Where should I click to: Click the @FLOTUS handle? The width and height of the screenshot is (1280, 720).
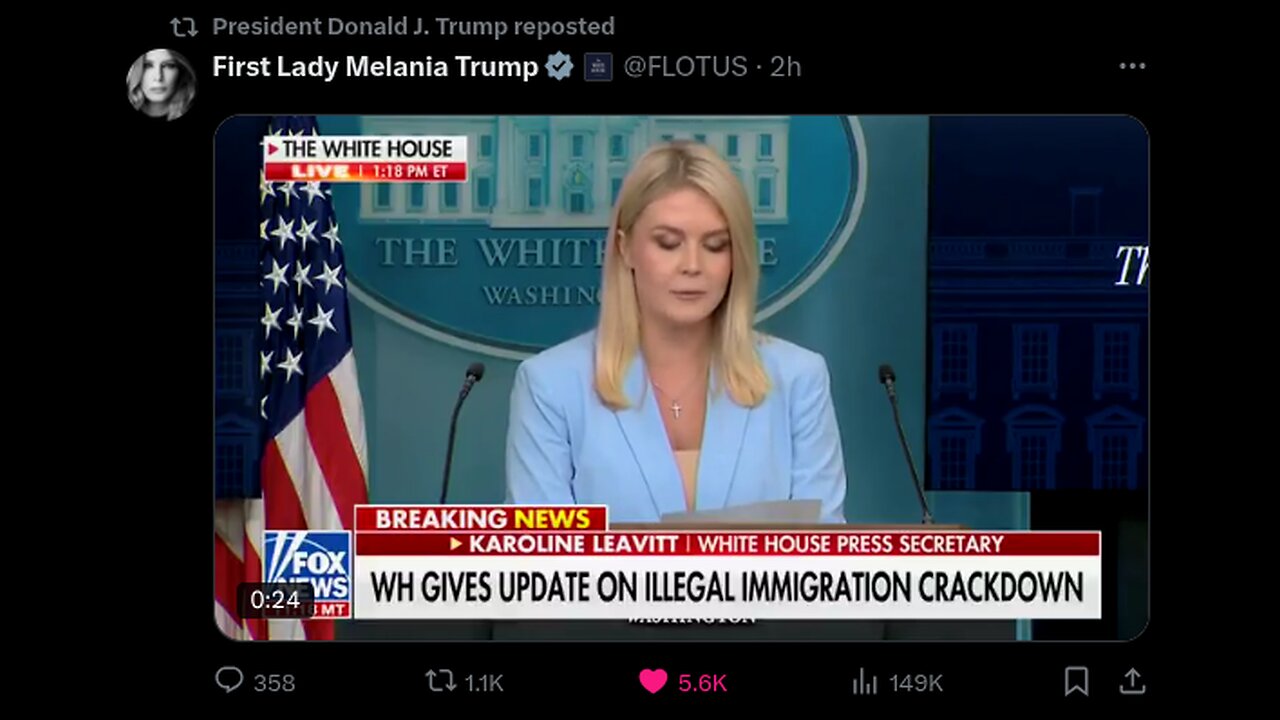(x=685, y=67)
